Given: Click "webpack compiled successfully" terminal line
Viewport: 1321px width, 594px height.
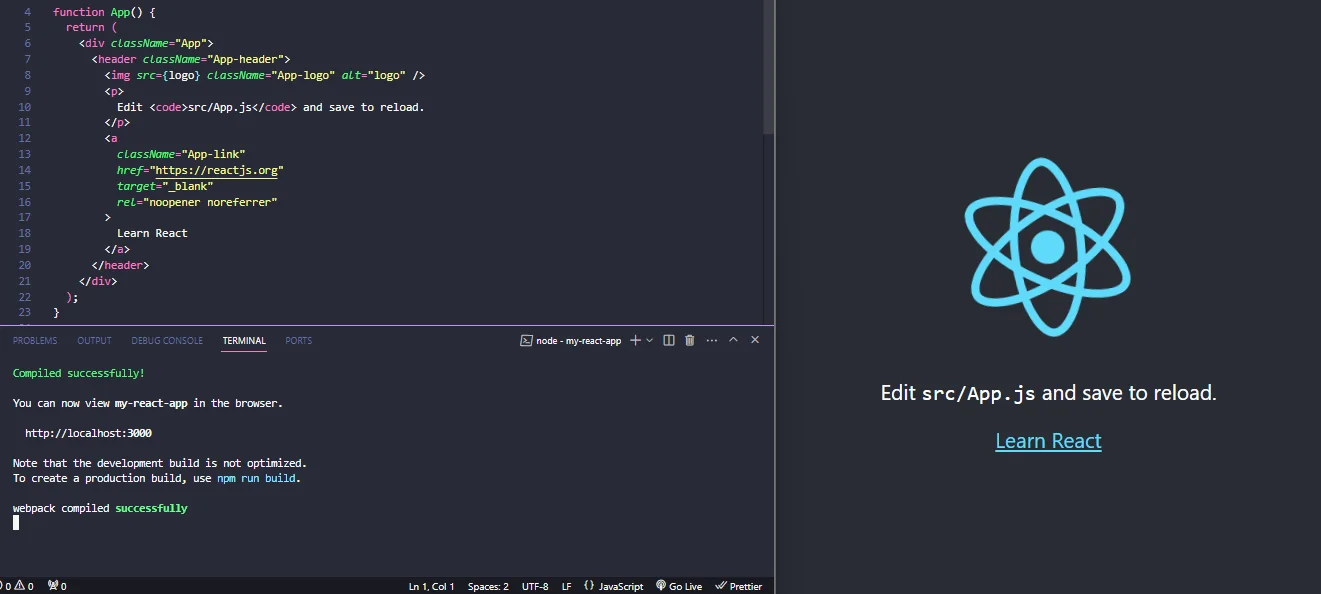Looking at the screenshot, I should [100, 508].
